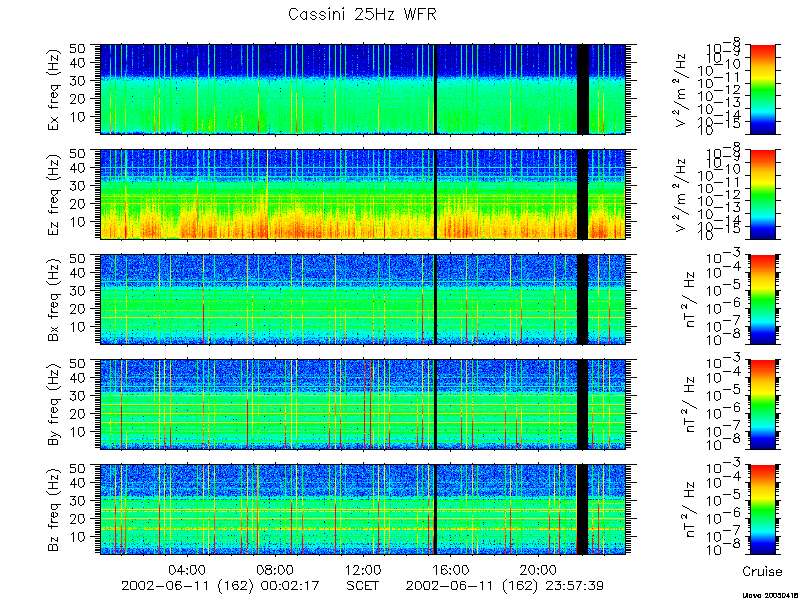Click the "04:00" time axis label
This screenshot has height=600, width=800.
click(189, 569)
